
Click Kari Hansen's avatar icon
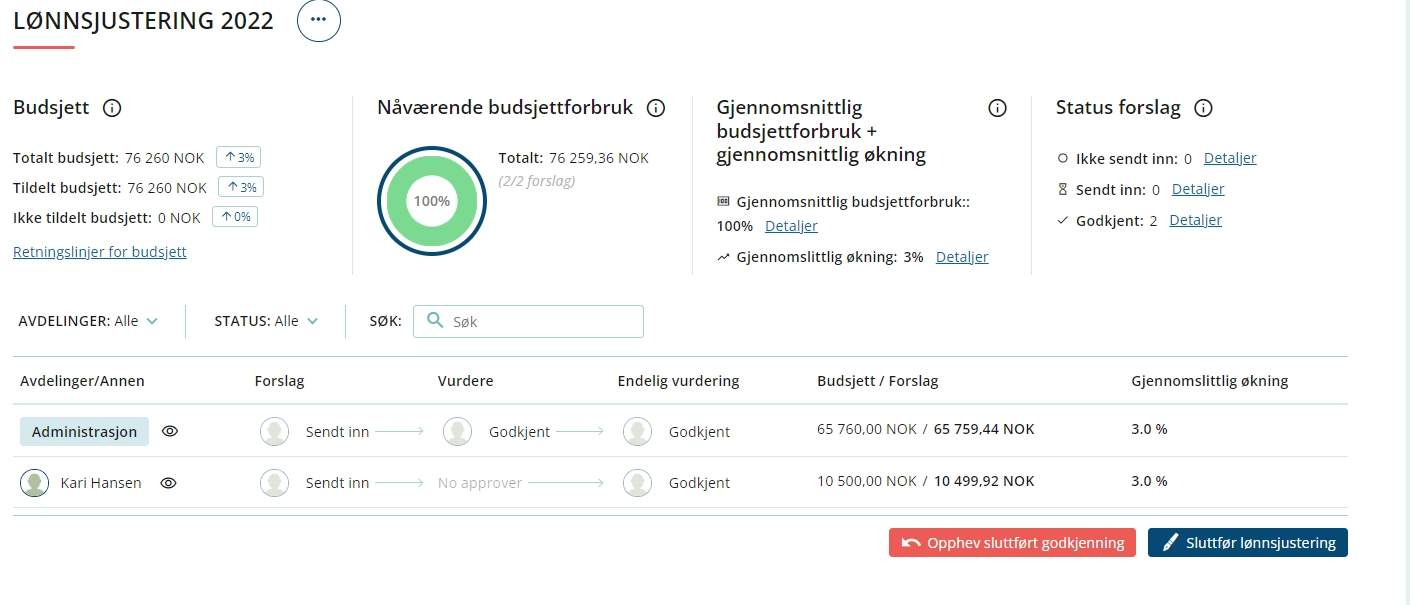coord(35,483)
